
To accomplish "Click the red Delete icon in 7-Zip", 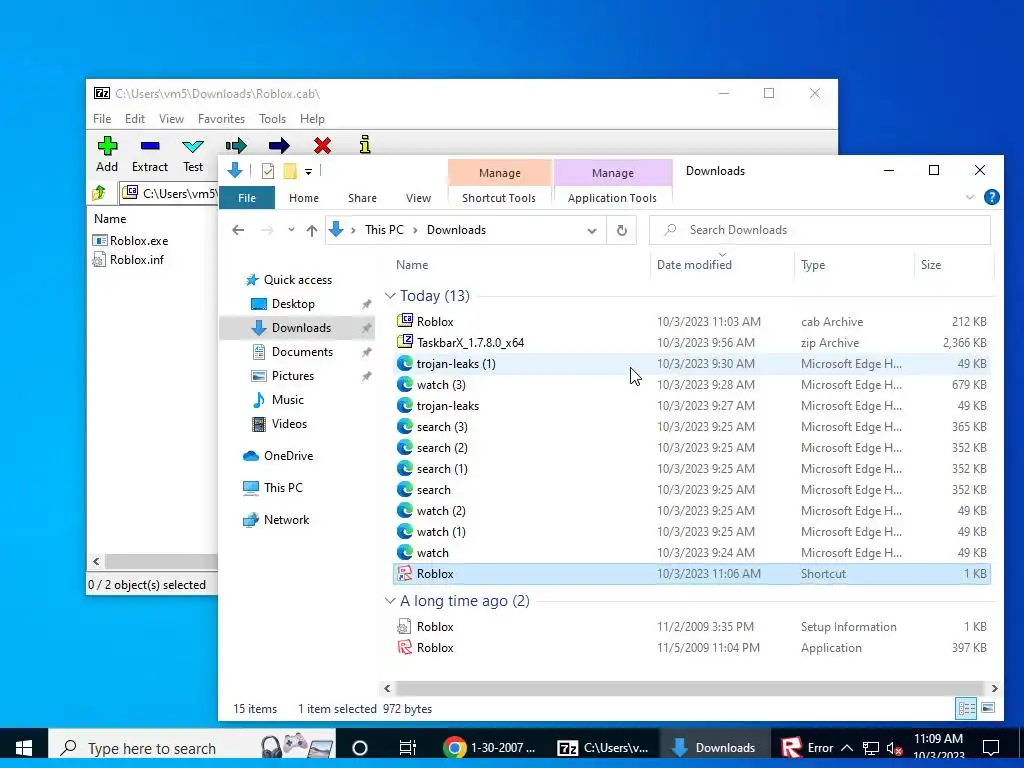I will [x=322, y=146].
